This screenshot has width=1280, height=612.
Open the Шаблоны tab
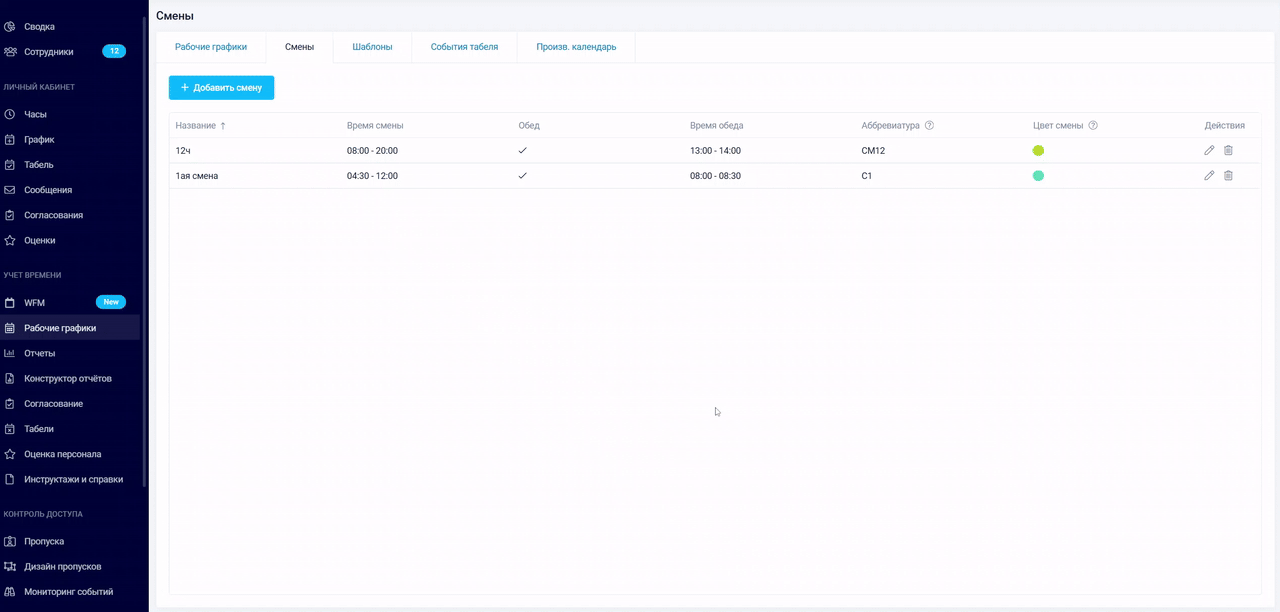(372, 47)
